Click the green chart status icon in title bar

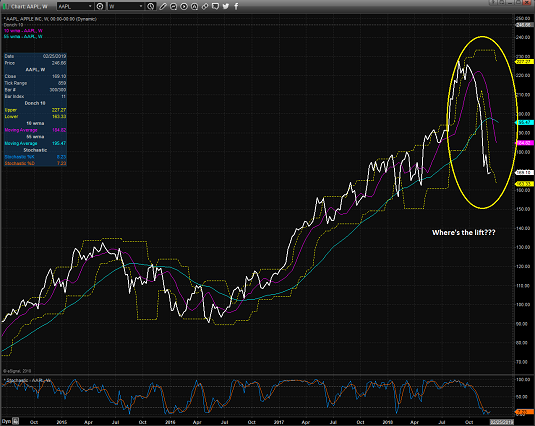pos(5,6)
